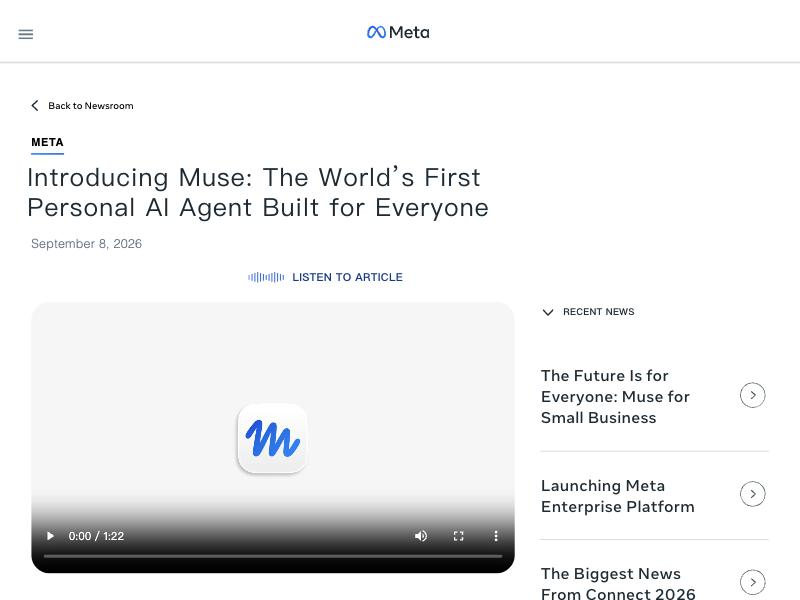Open Muse for Small Business article

coord(615,396)
